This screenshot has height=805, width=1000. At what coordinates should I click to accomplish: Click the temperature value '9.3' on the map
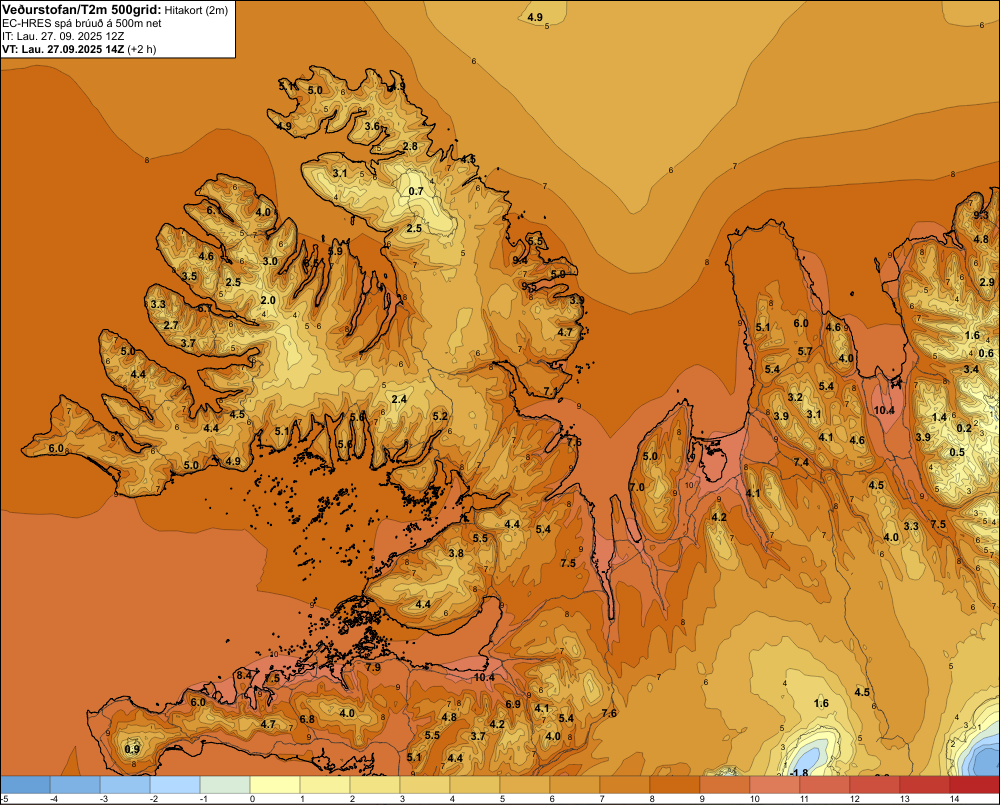[x=981, y=216]
